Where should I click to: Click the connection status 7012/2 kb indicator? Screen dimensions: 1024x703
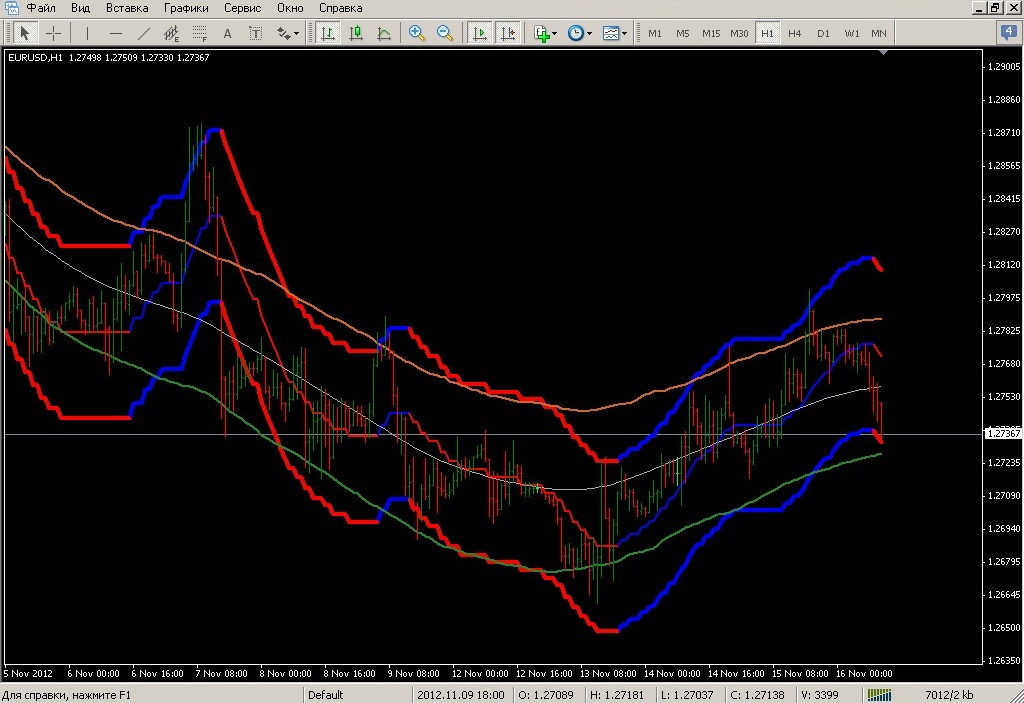coord(949,695)
